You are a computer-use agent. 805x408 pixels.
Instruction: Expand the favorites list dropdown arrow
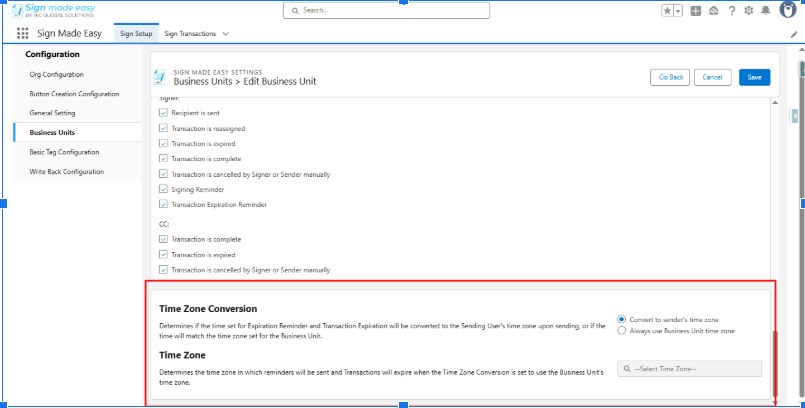pyautogui.click(x=678, y=11)
